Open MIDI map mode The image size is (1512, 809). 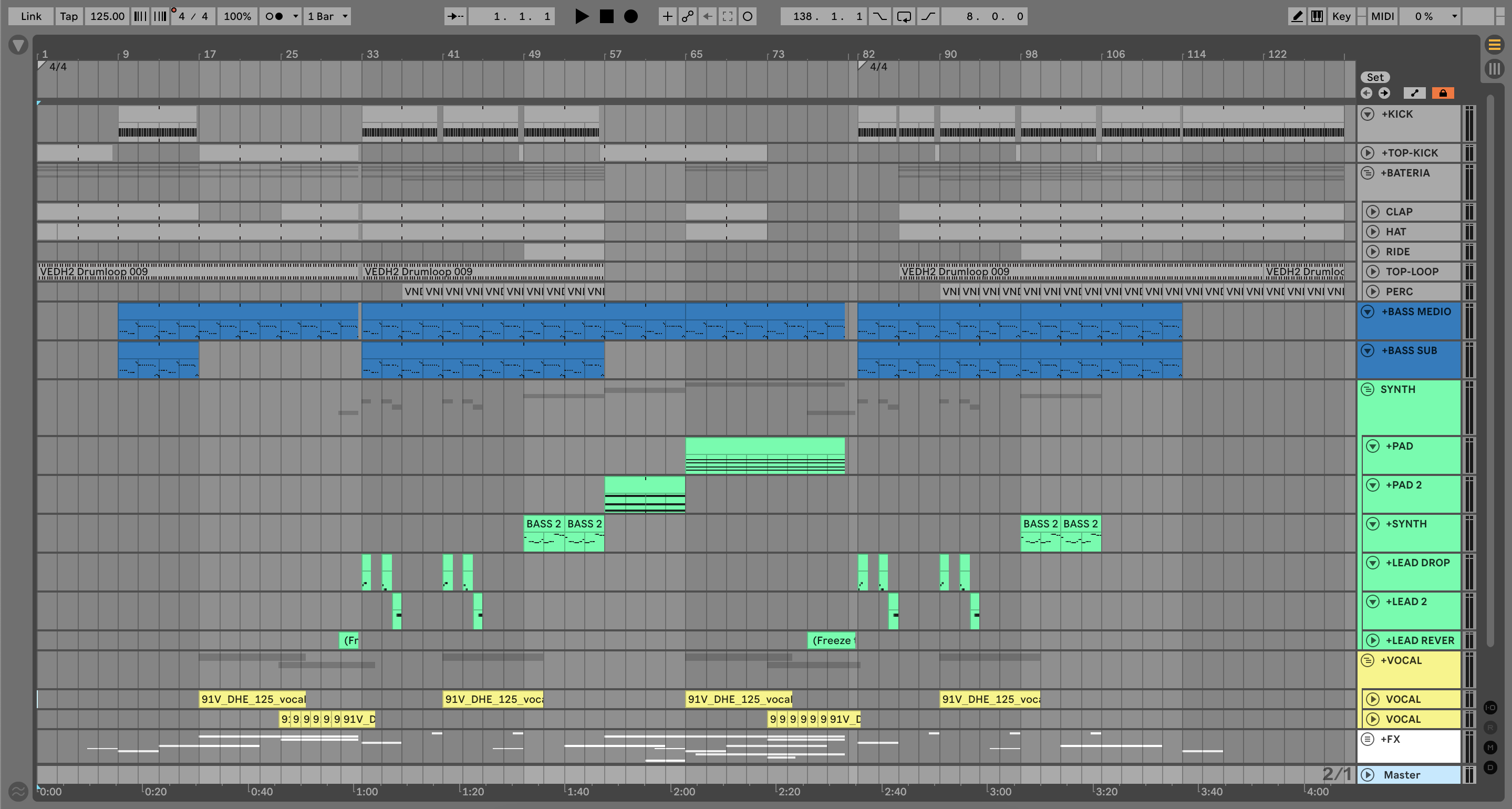click(1382, 16)
